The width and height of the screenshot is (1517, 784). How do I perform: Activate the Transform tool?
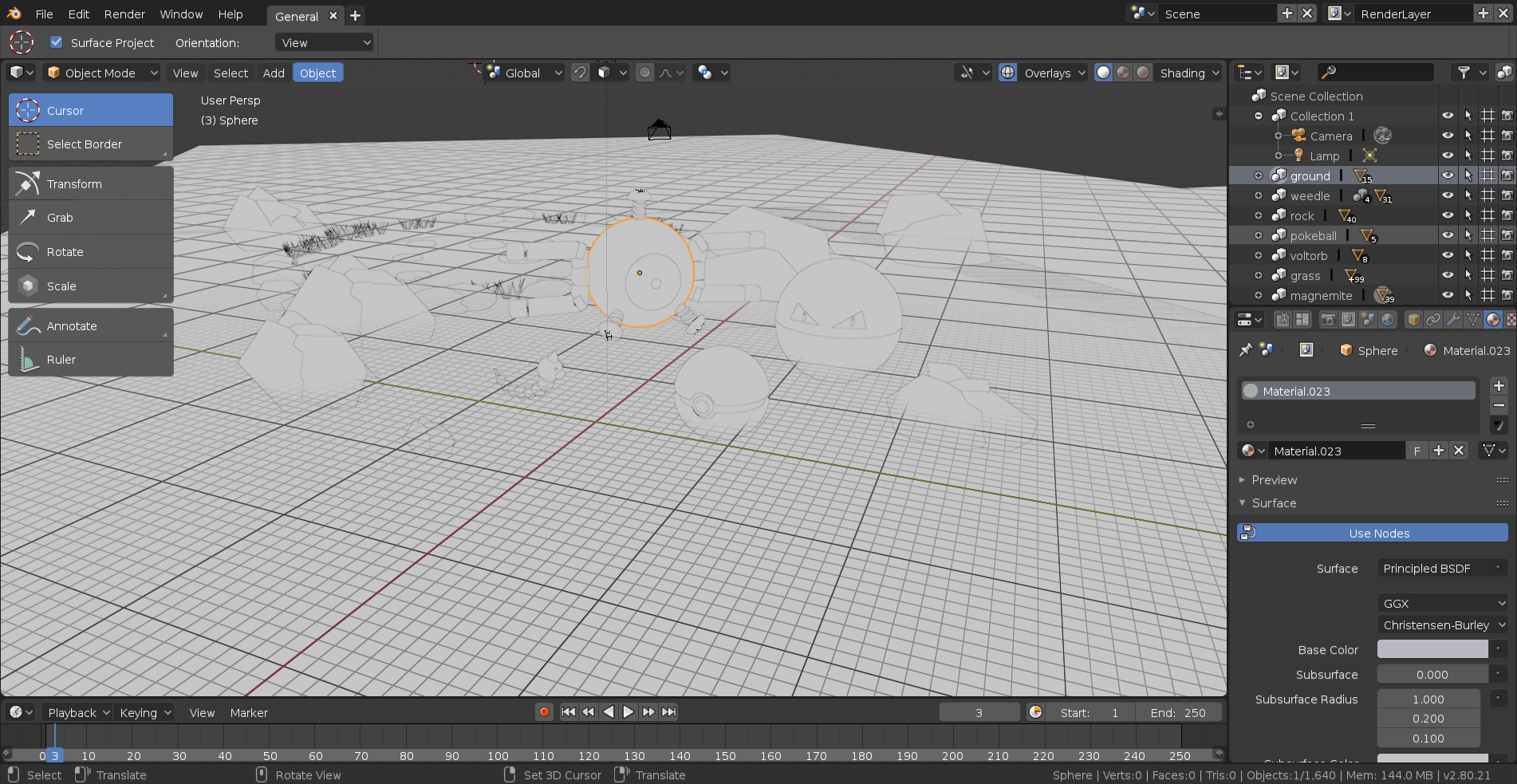pyautogui.click(x=91, y=184)
